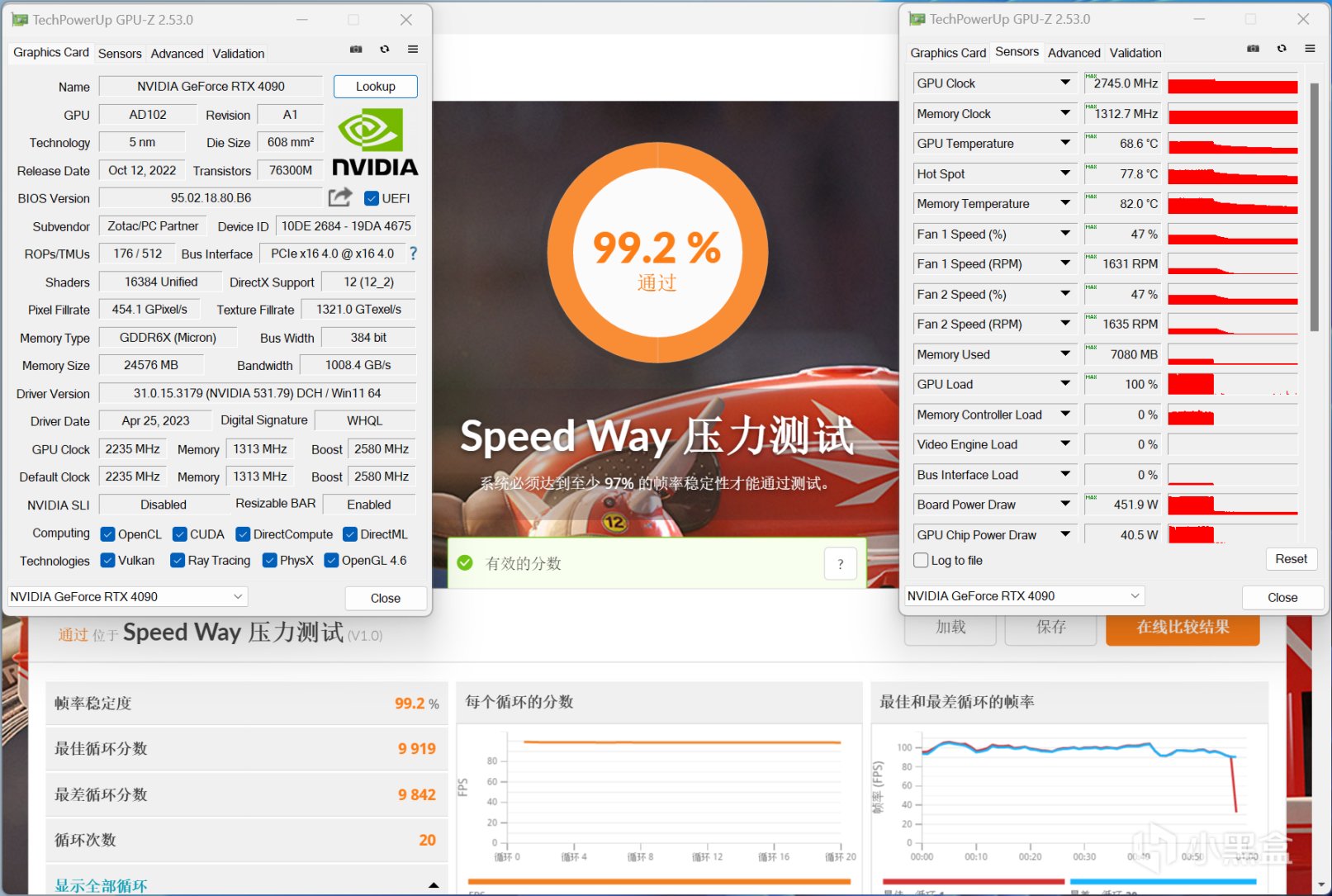
Task: Click the 99.2 % frame stability value
Action: pos(417,704)
